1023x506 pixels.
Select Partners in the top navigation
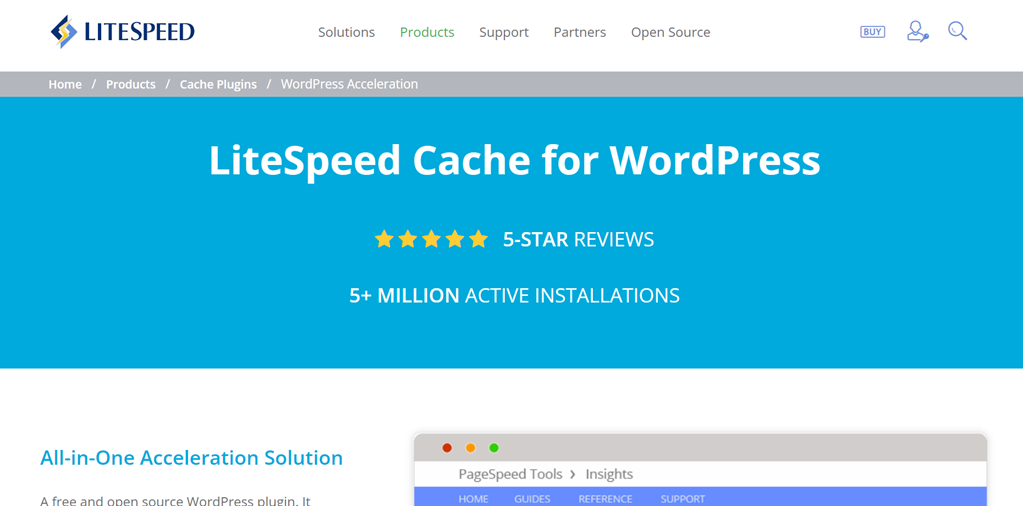pos(580,32)
